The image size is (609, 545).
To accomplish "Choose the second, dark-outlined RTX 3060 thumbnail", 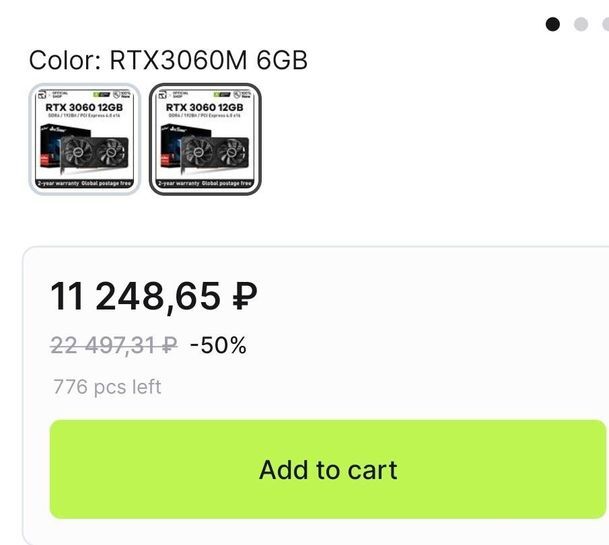I will tap(205, 139).
